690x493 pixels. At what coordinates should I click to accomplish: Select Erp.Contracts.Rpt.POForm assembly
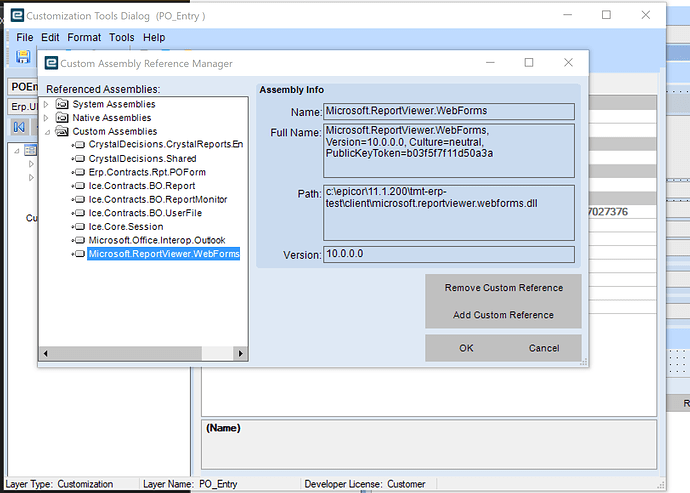pyautogui.click(x=147, y=172)
